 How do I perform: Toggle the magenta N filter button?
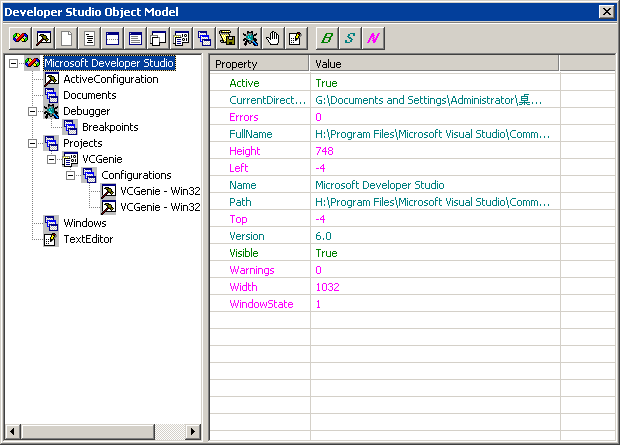pos(373,38)
